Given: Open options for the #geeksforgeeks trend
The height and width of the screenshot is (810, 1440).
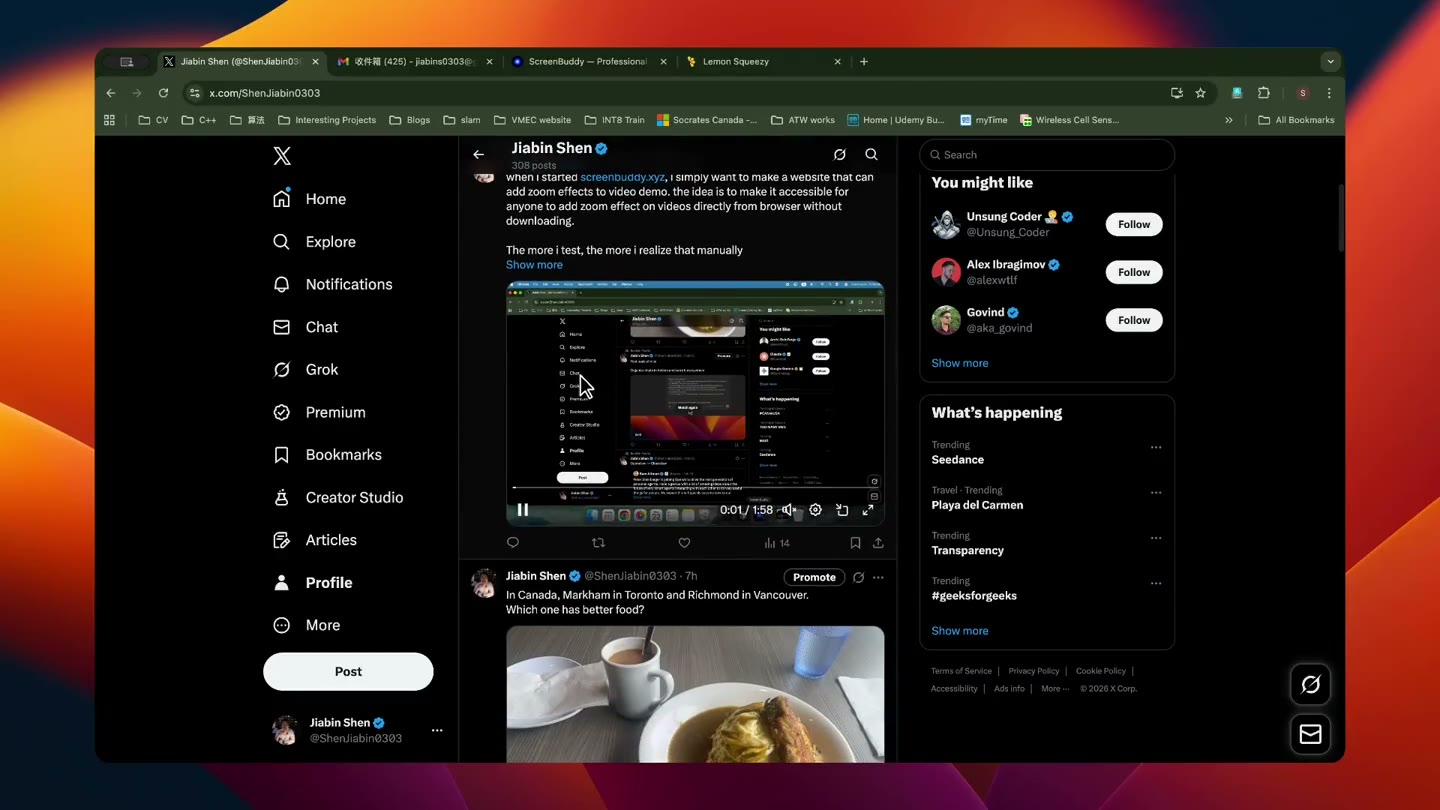Looking at the screenshot, I should (1156, 583).
